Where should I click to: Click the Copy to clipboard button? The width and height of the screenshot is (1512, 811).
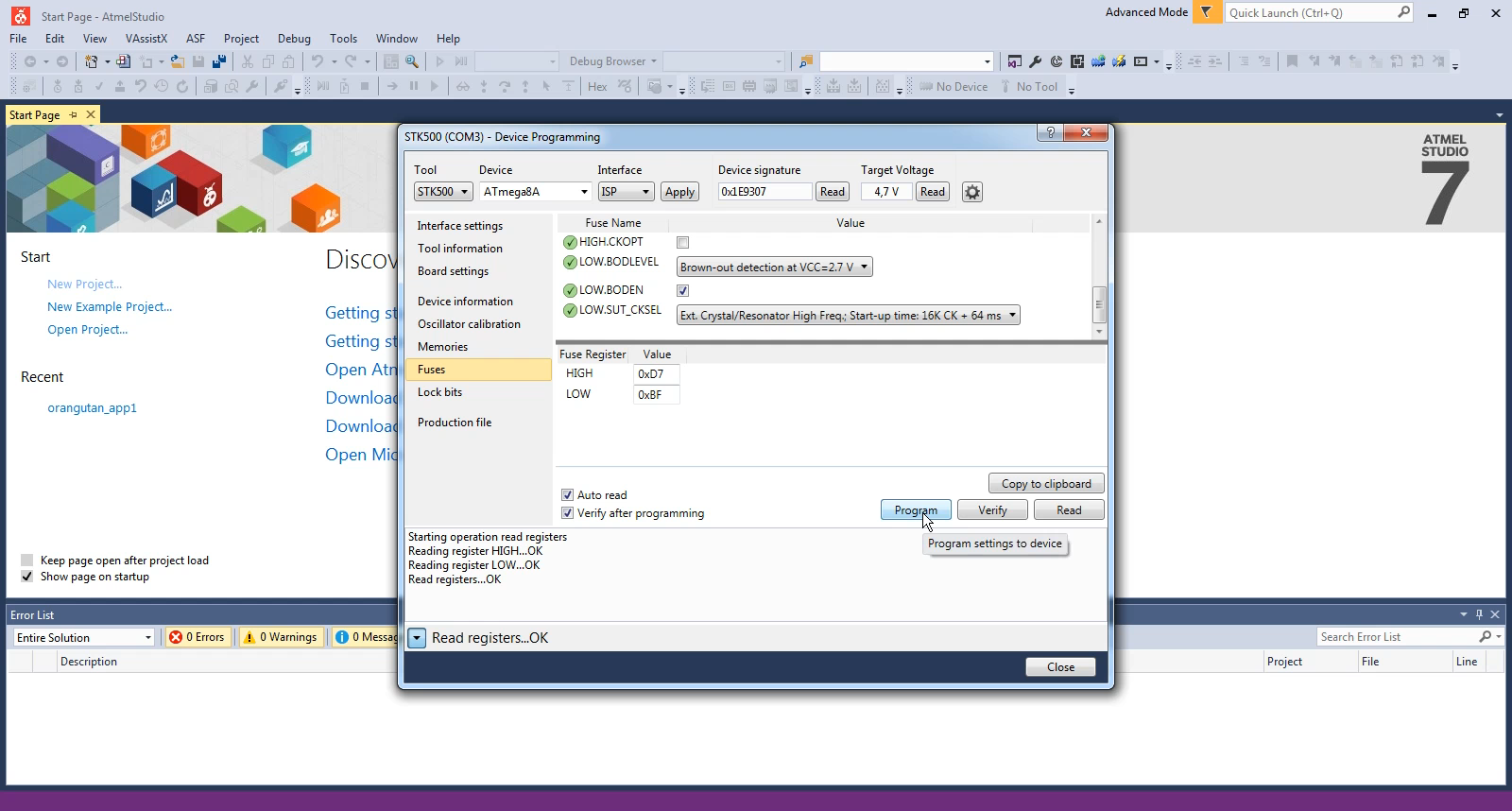1046,484
